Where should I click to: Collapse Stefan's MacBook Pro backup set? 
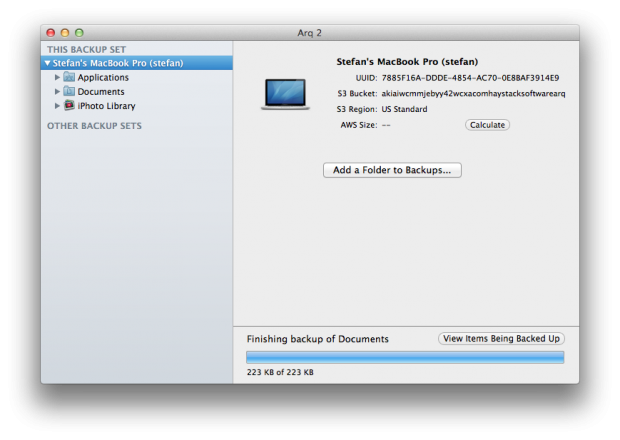47,63
